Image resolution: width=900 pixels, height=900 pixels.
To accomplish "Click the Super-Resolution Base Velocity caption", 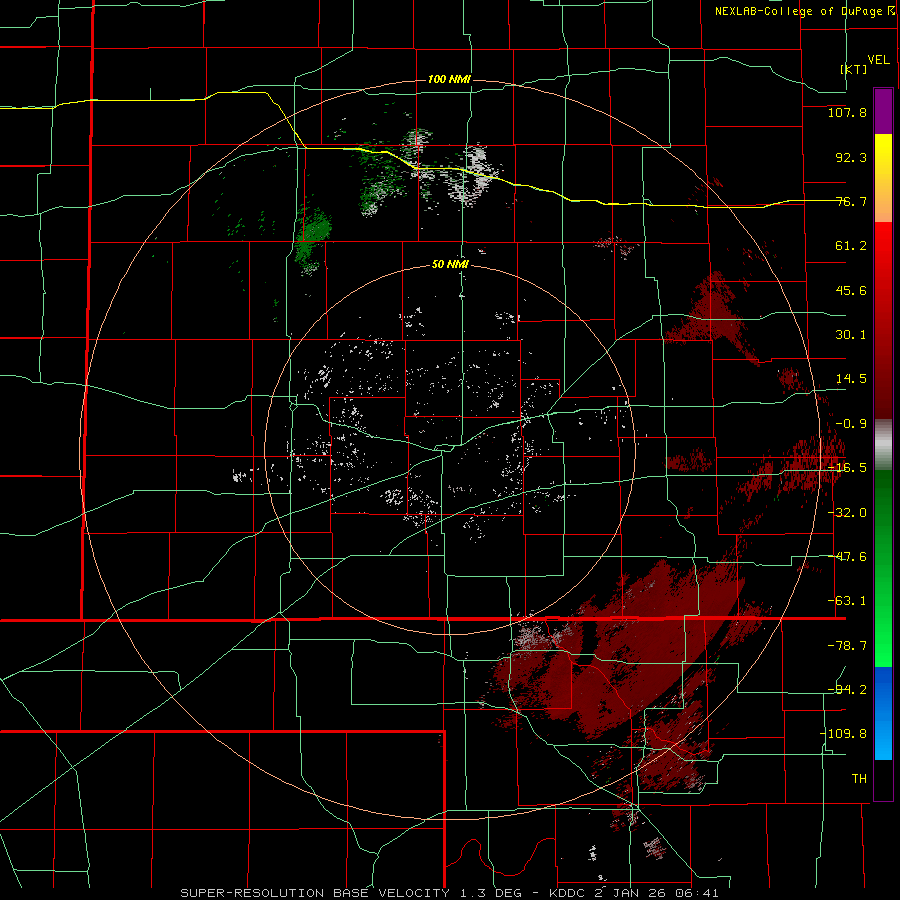I will point(449,893).
